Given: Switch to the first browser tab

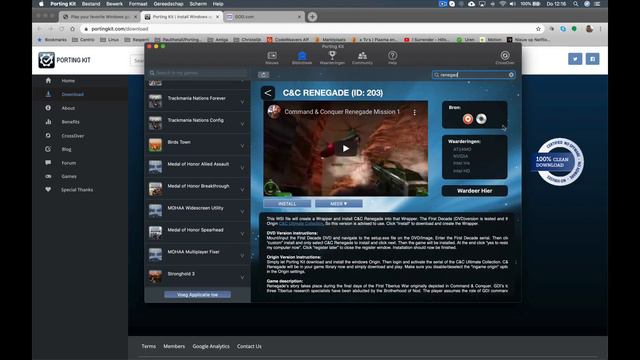Looking at the screenshot, I should point(99,17).
